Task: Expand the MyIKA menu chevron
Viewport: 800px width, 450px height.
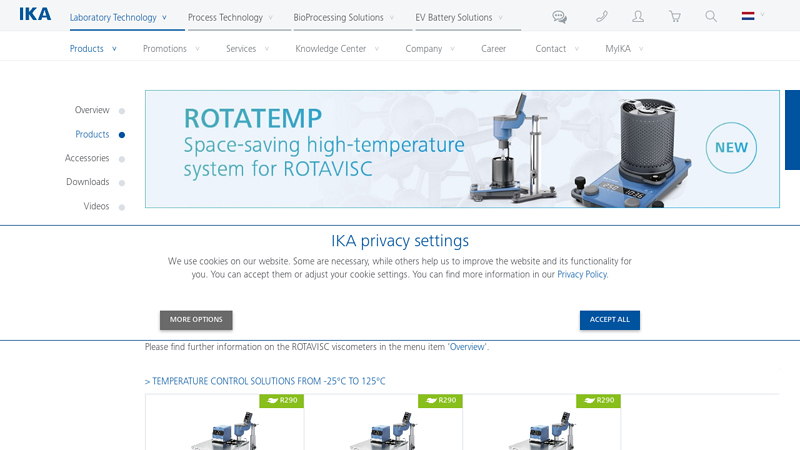Action: point(641,49)
